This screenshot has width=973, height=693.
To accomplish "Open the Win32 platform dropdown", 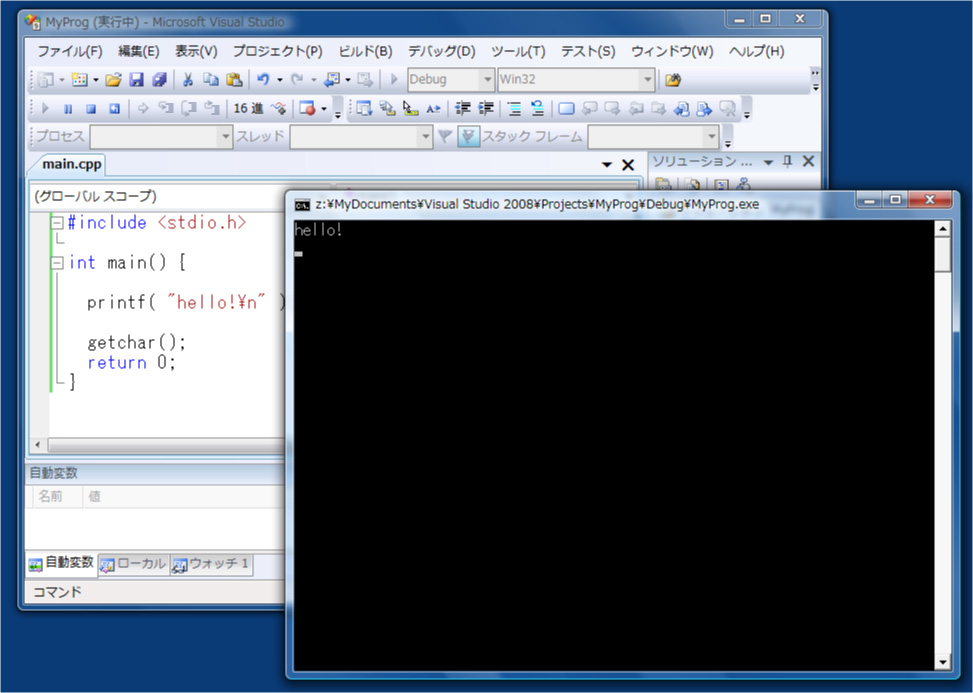I will coord(647,80).
